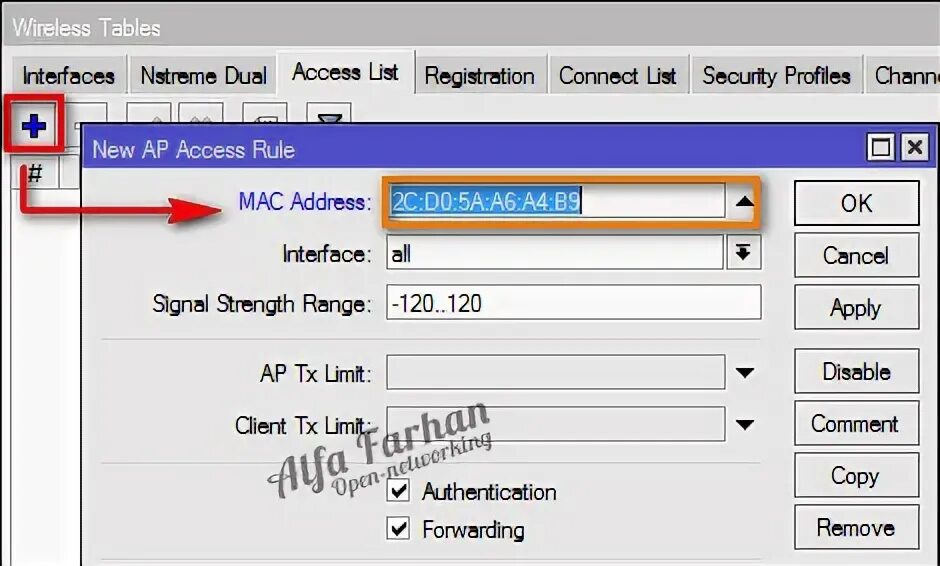The height and width of the screenshot is (566, 940).
Task: Select the Registration tab
Action: pos(480,76)
